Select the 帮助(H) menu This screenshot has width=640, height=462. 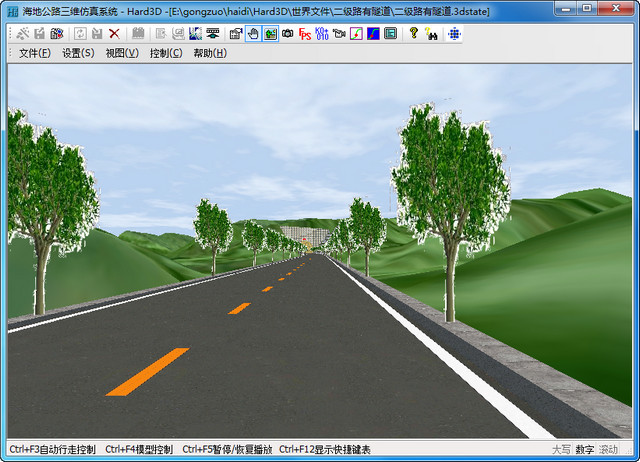click(x=210, y=53)
